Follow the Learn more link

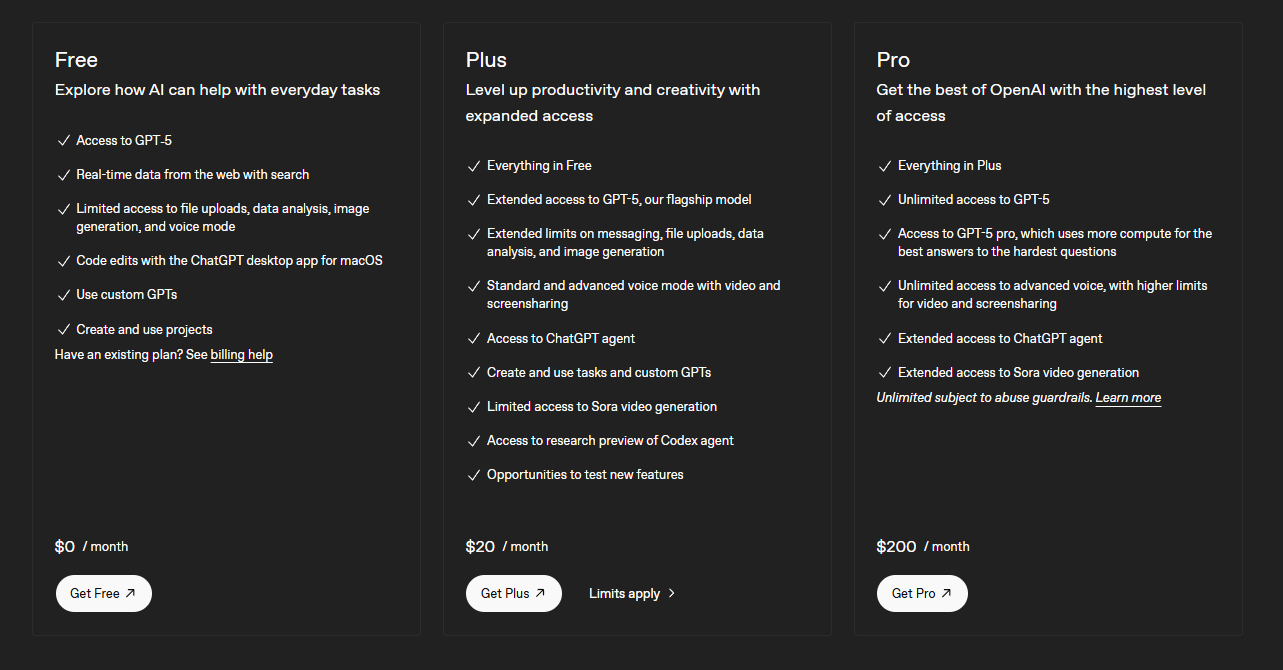pyautogui.click(x=1128, y=398)
